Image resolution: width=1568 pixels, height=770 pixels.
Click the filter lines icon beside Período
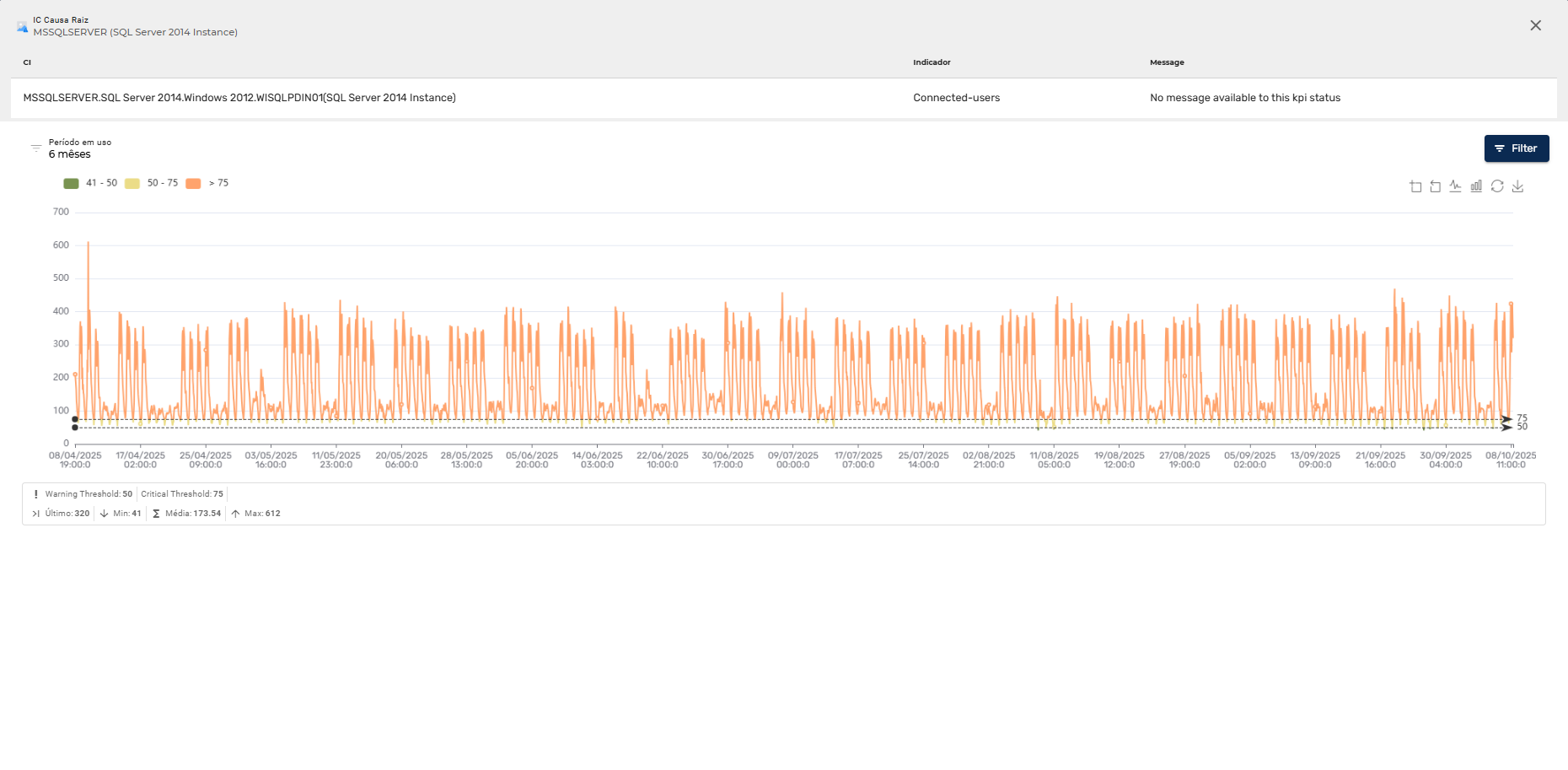point(36,148)
